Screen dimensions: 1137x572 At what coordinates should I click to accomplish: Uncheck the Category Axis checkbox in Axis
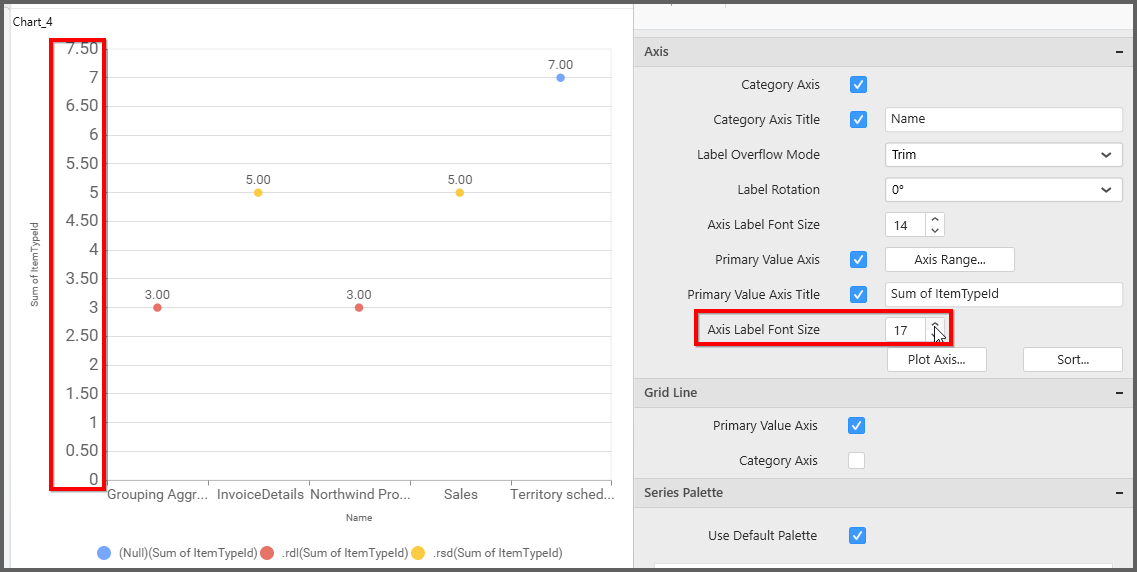(x=858, y=85)
